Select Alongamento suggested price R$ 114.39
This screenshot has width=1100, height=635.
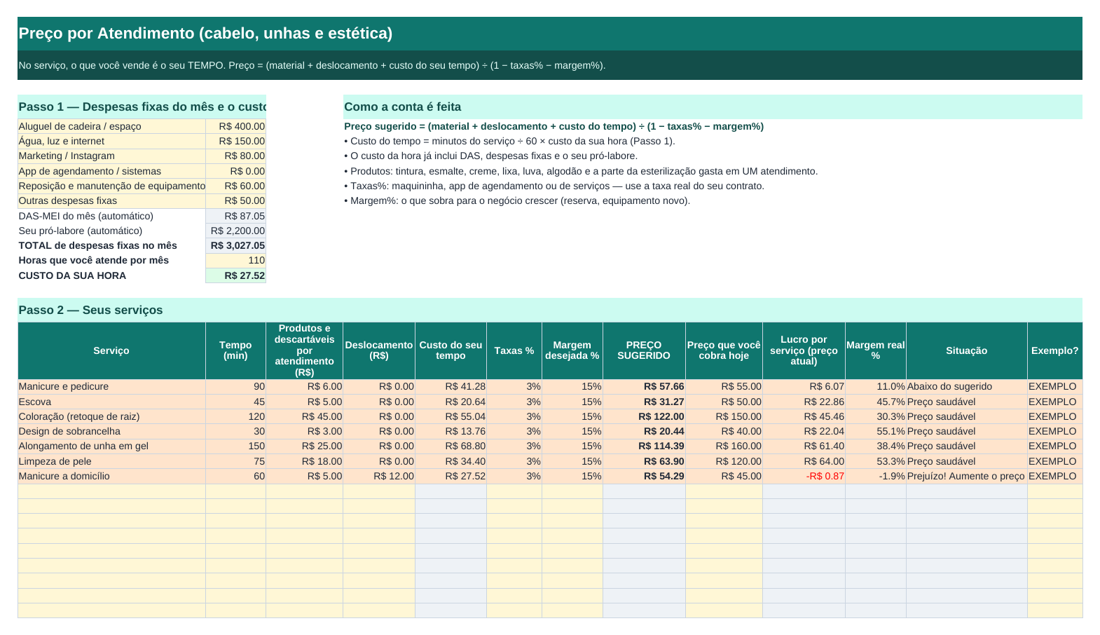tap(644, 446)
